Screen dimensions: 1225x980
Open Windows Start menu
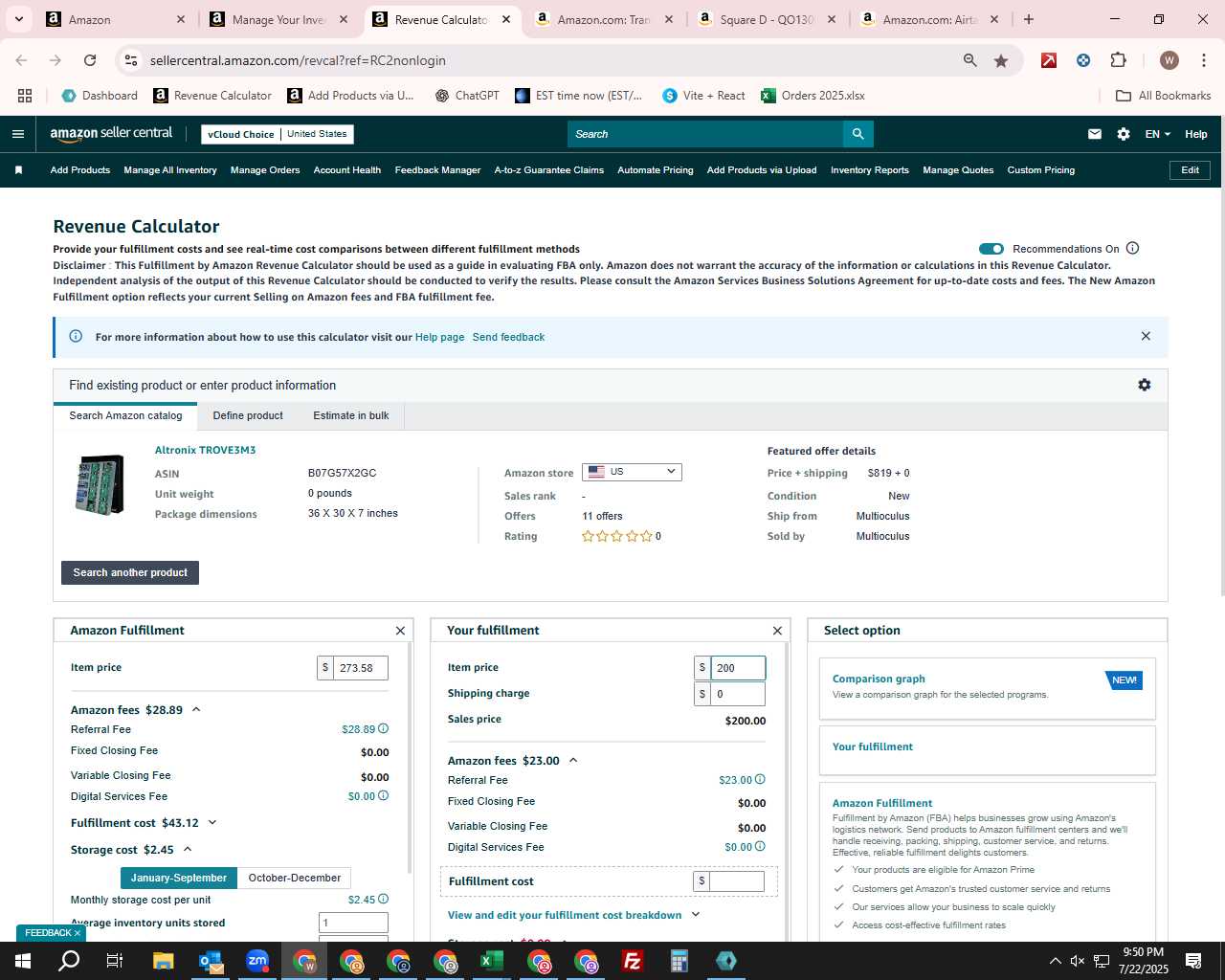click(23, 961)
